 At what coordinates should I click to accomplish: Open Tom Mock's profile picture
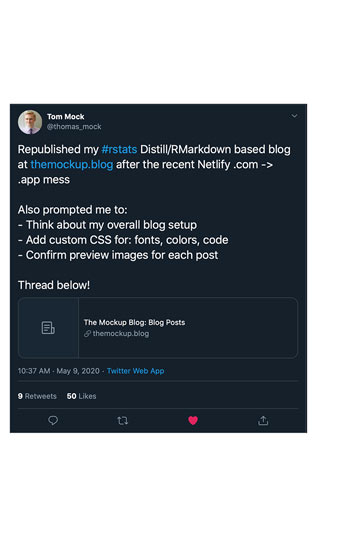[x=30, y=122]
